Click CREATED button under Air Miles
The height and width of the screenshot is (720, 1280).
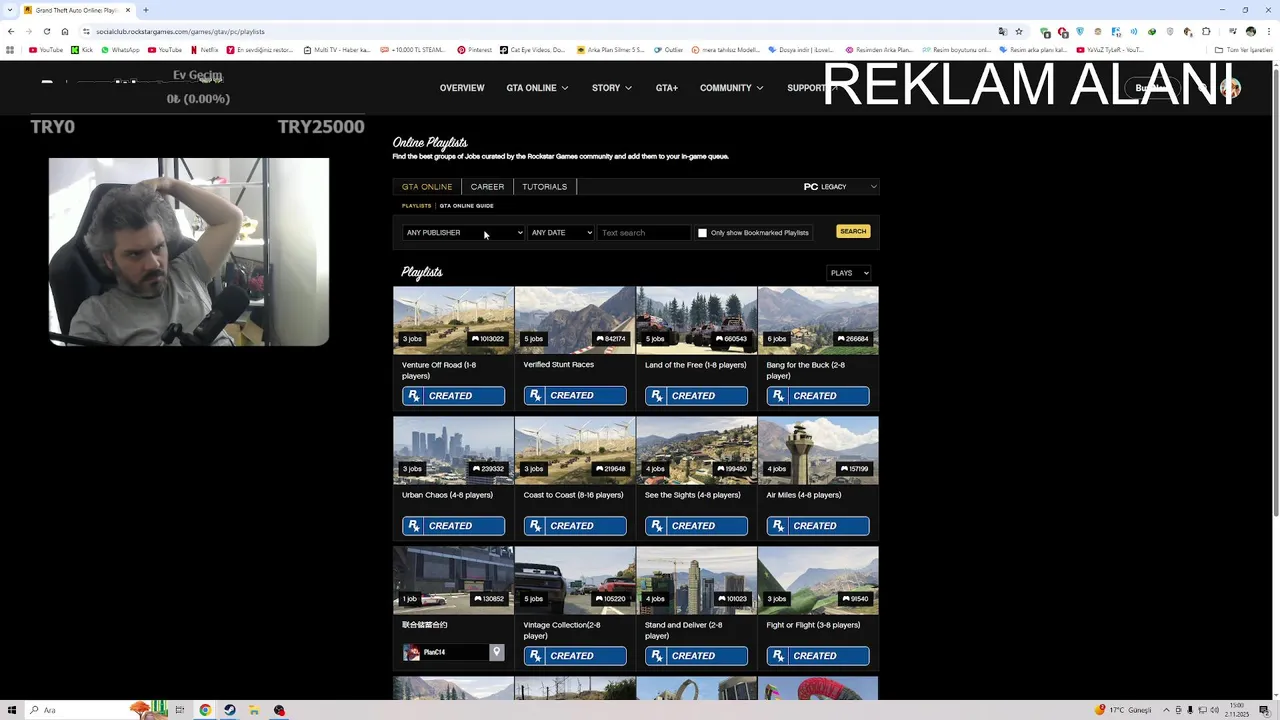coord(818,526)
